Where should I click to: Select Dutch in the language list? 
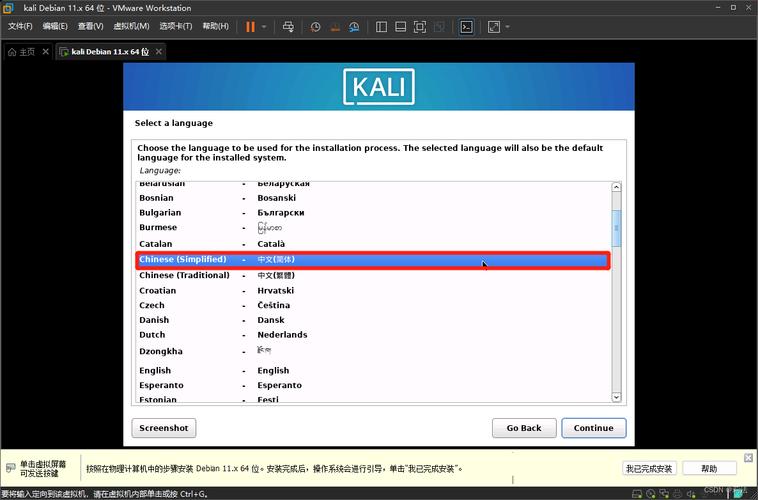371,335
